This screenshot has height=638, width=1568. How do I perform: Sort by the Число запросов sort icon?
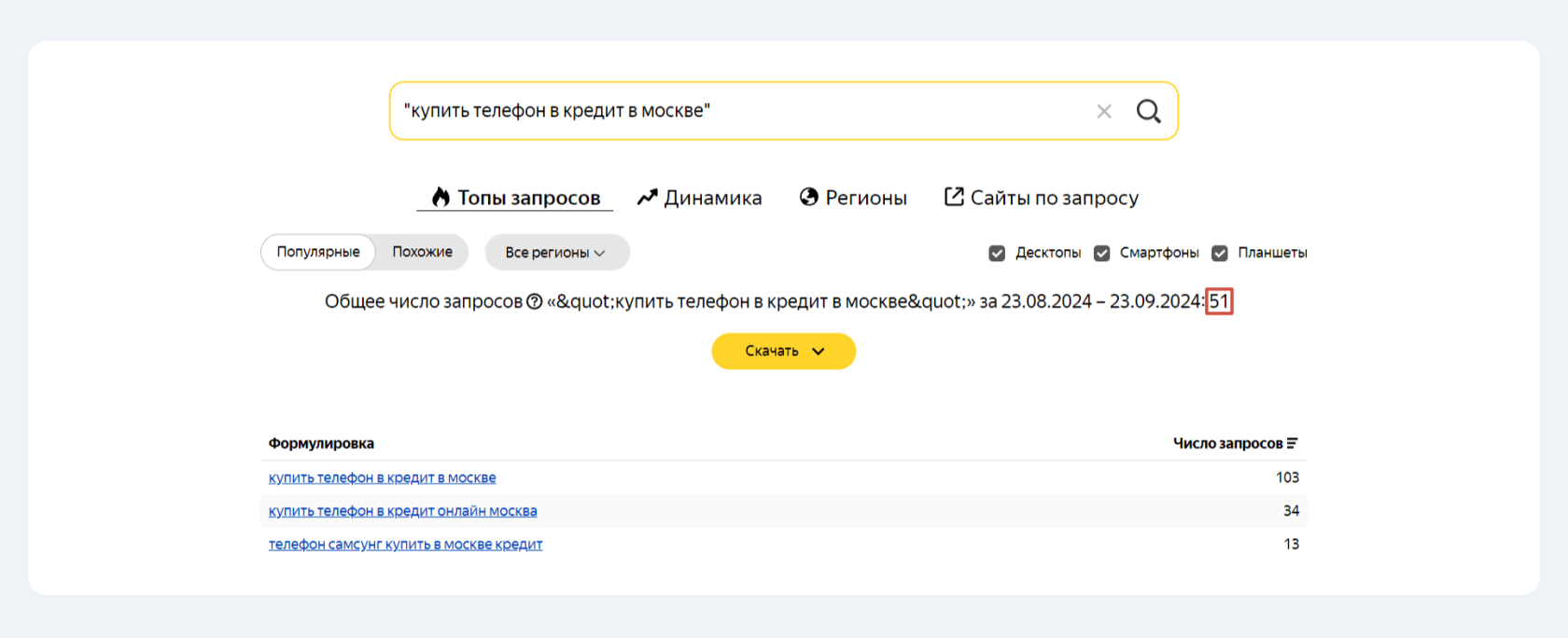pos(1293,443)
